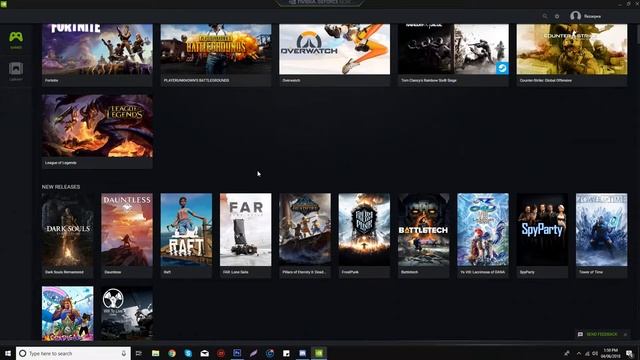Click the Send Feedback button

pyautogui.click(x=602, y=334)
